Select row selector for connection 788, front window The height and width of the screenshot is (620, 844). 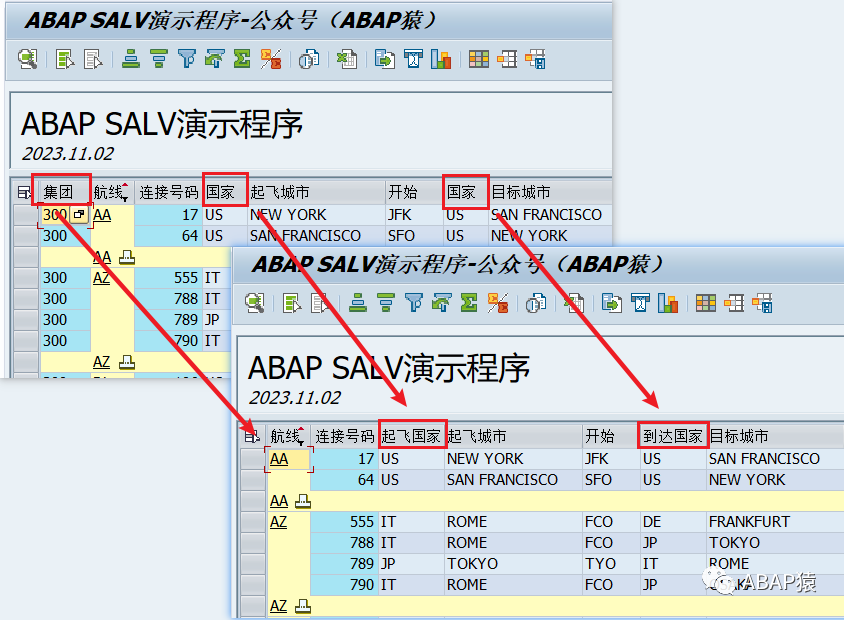(253, 543)
